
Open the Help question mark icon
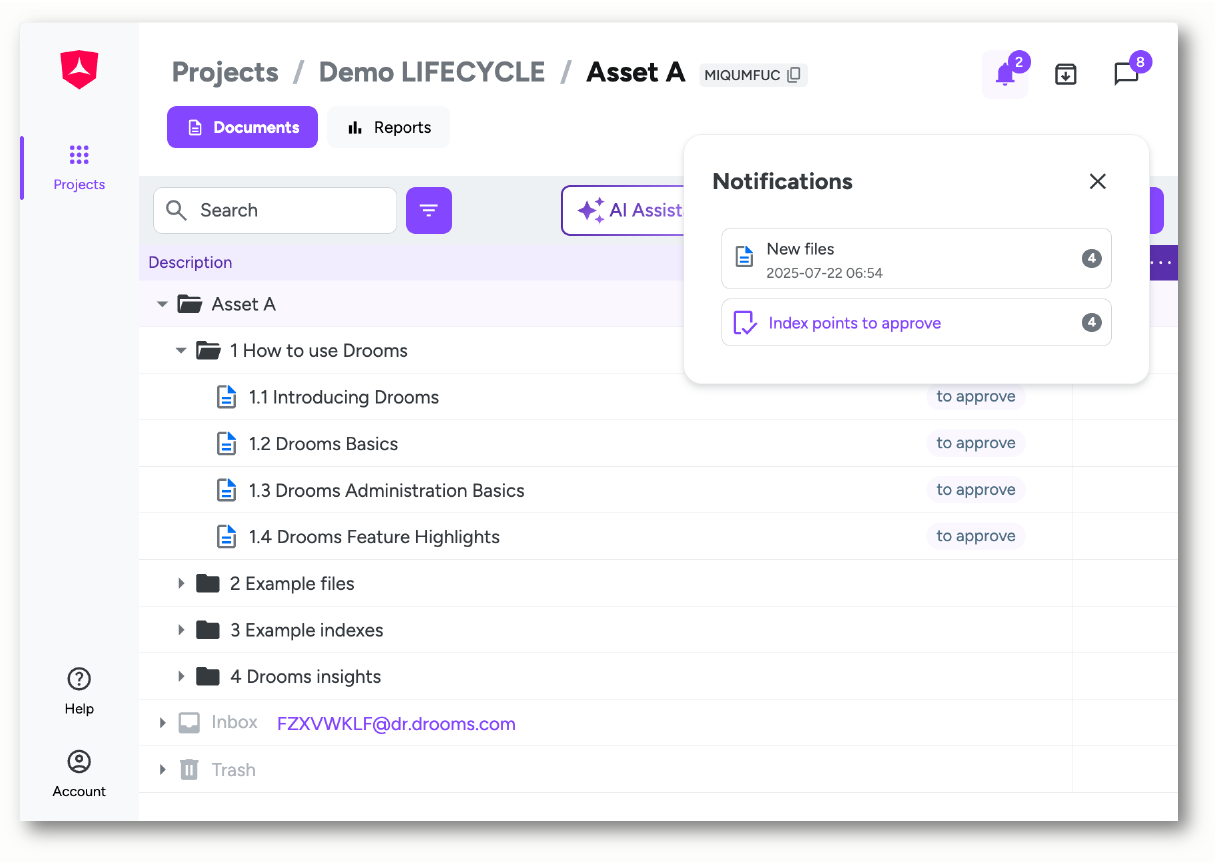[x=79, y=679]
